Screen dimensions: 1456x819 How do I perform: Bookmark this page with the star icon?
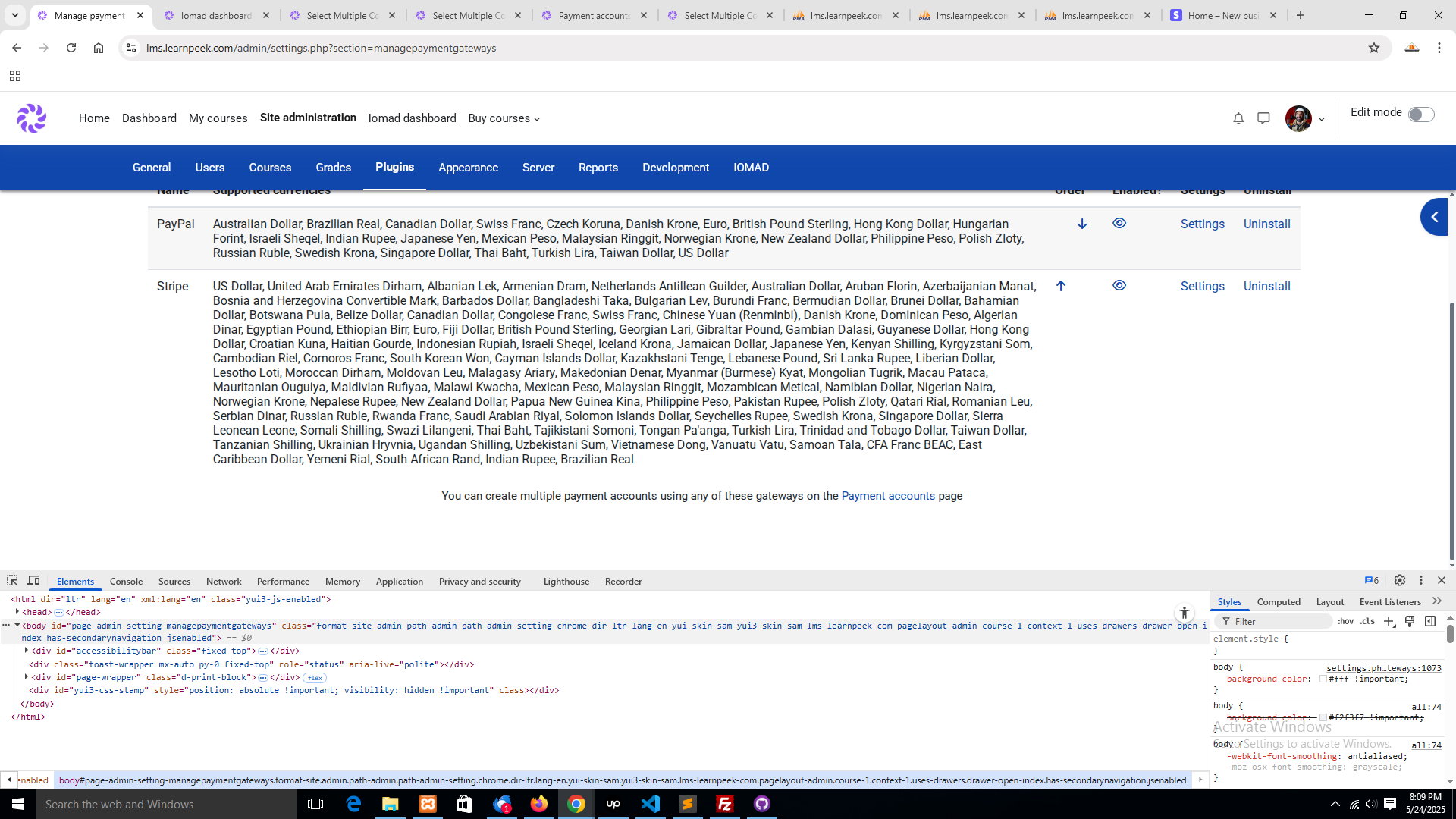pos(1374,48)
